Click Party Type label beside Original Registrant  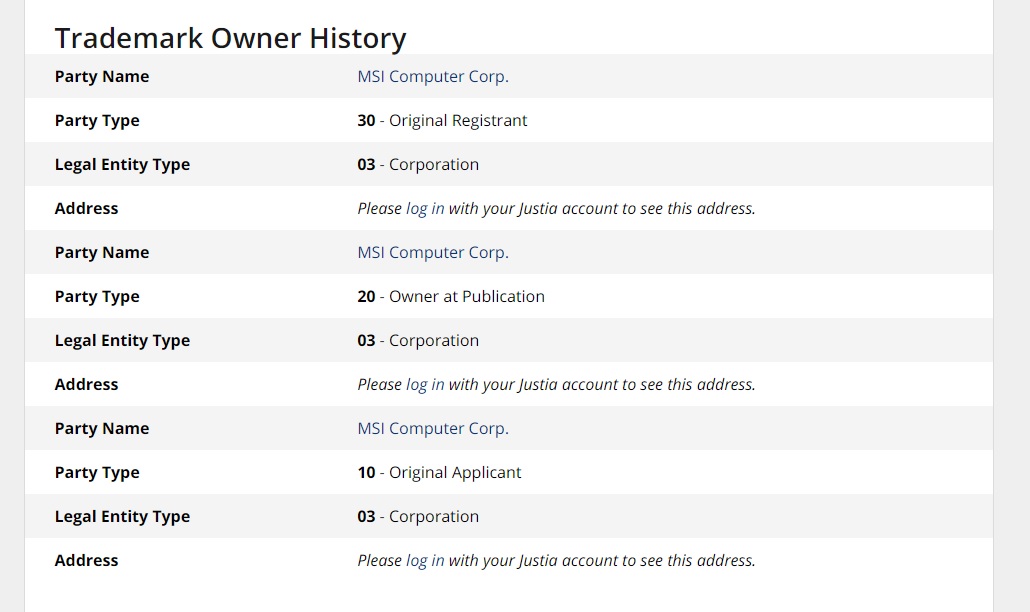pos(97,121)
